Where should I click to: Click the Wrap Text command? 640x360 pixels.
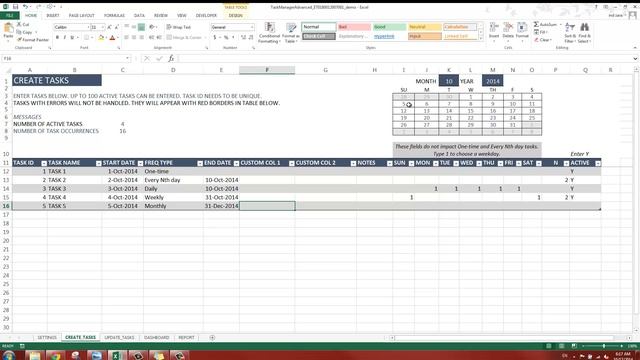click(x=178, y=27)
